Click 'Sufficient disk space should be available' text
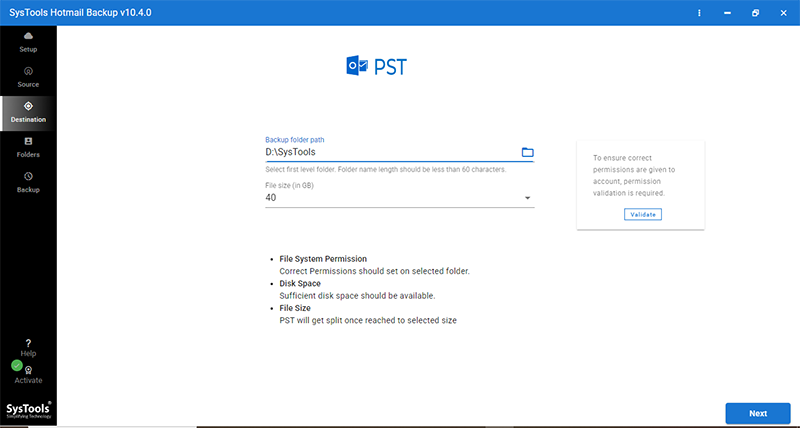Screen dimensions: 800x428 tap(357, 295)
